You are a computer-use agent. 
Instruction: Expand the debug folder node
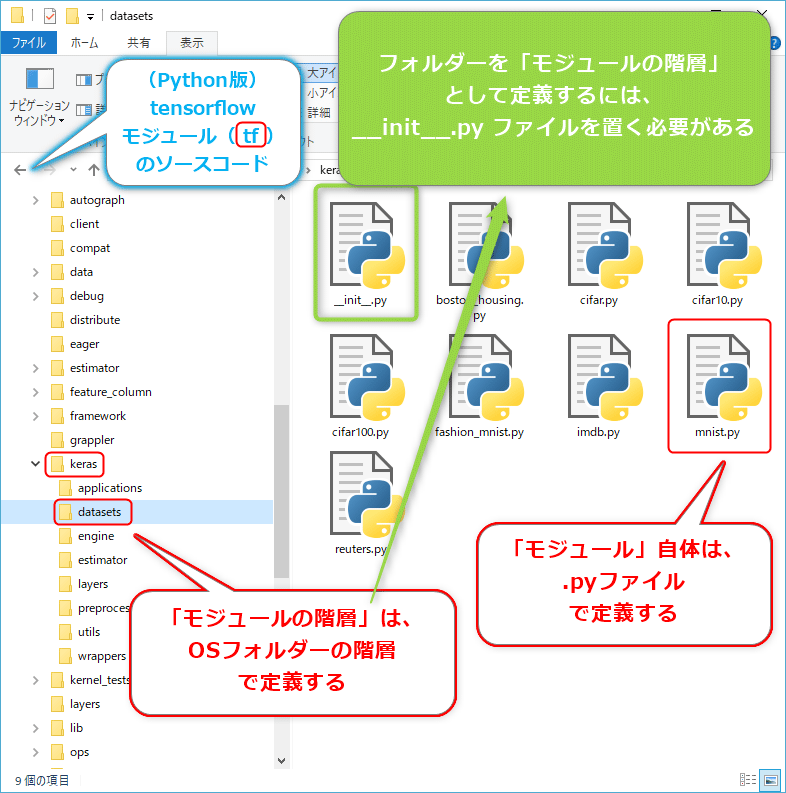[x=35, y=296]
